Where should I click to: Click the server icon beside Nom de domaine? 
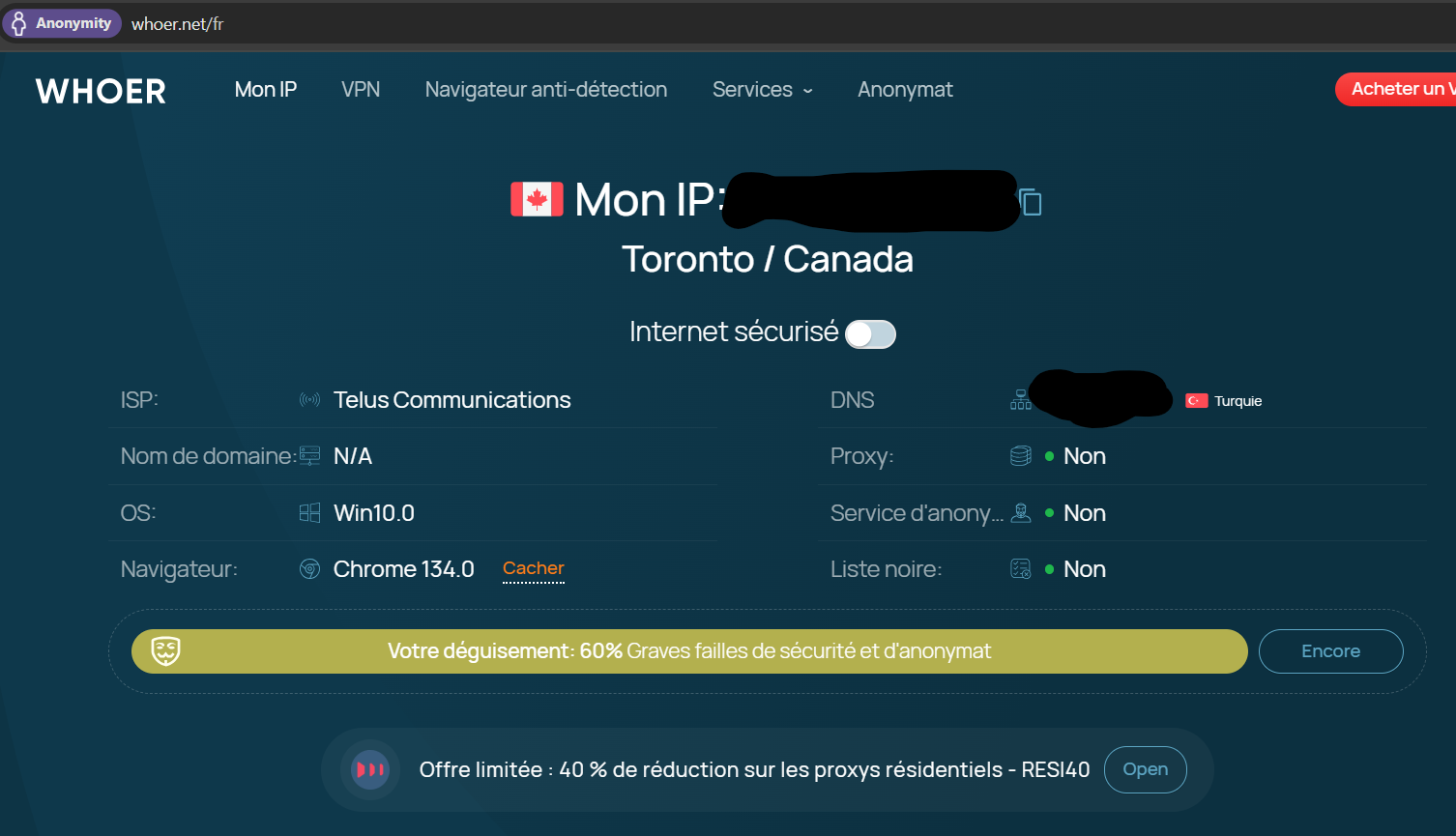(x=309, y=454)
